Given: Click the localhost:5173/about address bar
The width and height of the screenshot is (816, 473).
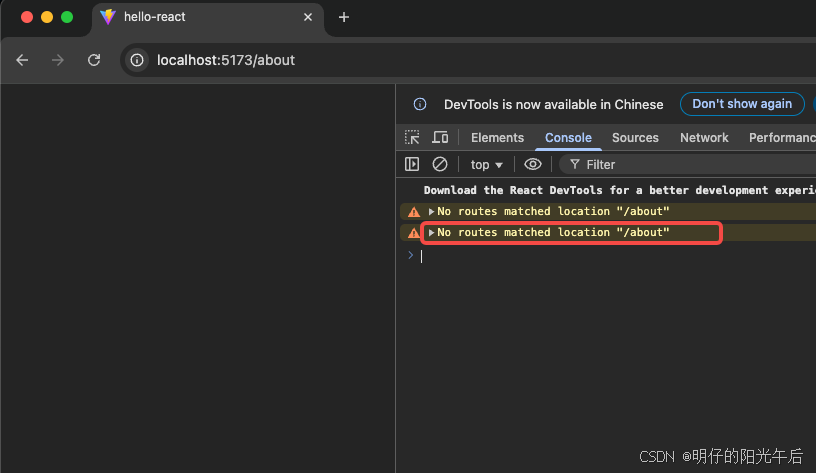Looking at the screenshot, I should click(x=468, y=60).
